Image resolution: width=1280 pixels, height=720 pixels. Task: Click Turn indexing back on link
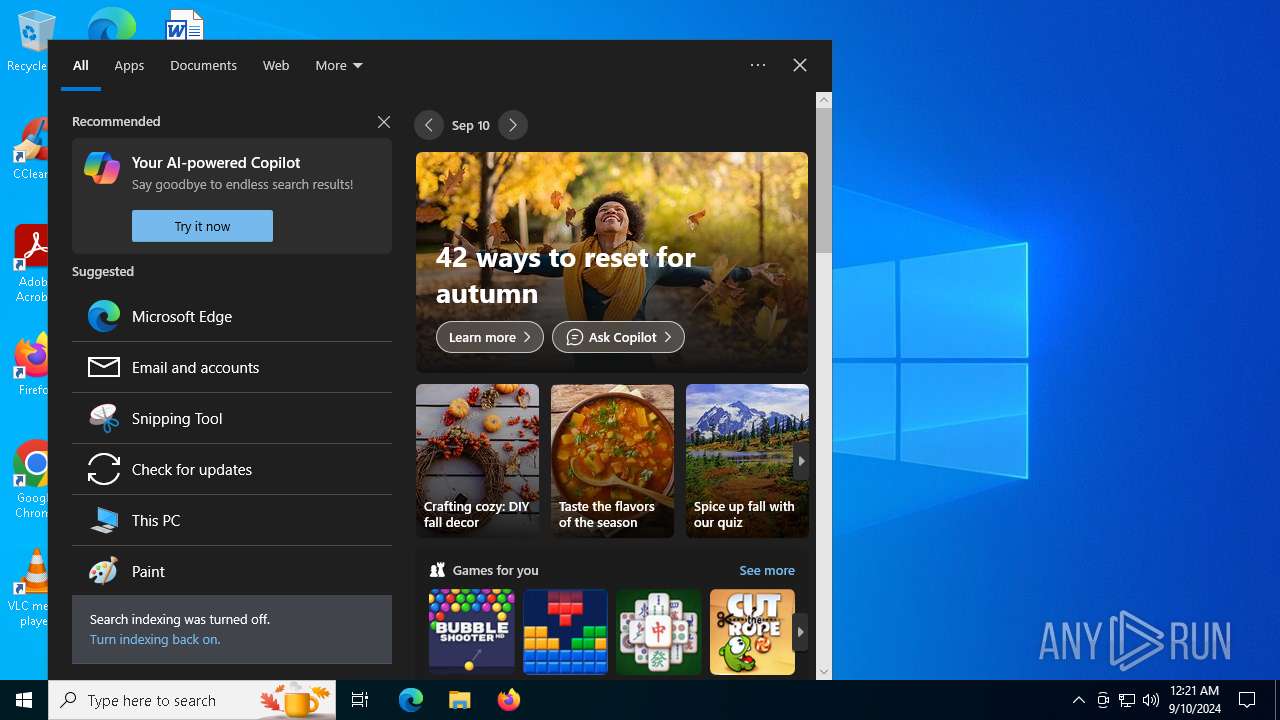point(155,639)
